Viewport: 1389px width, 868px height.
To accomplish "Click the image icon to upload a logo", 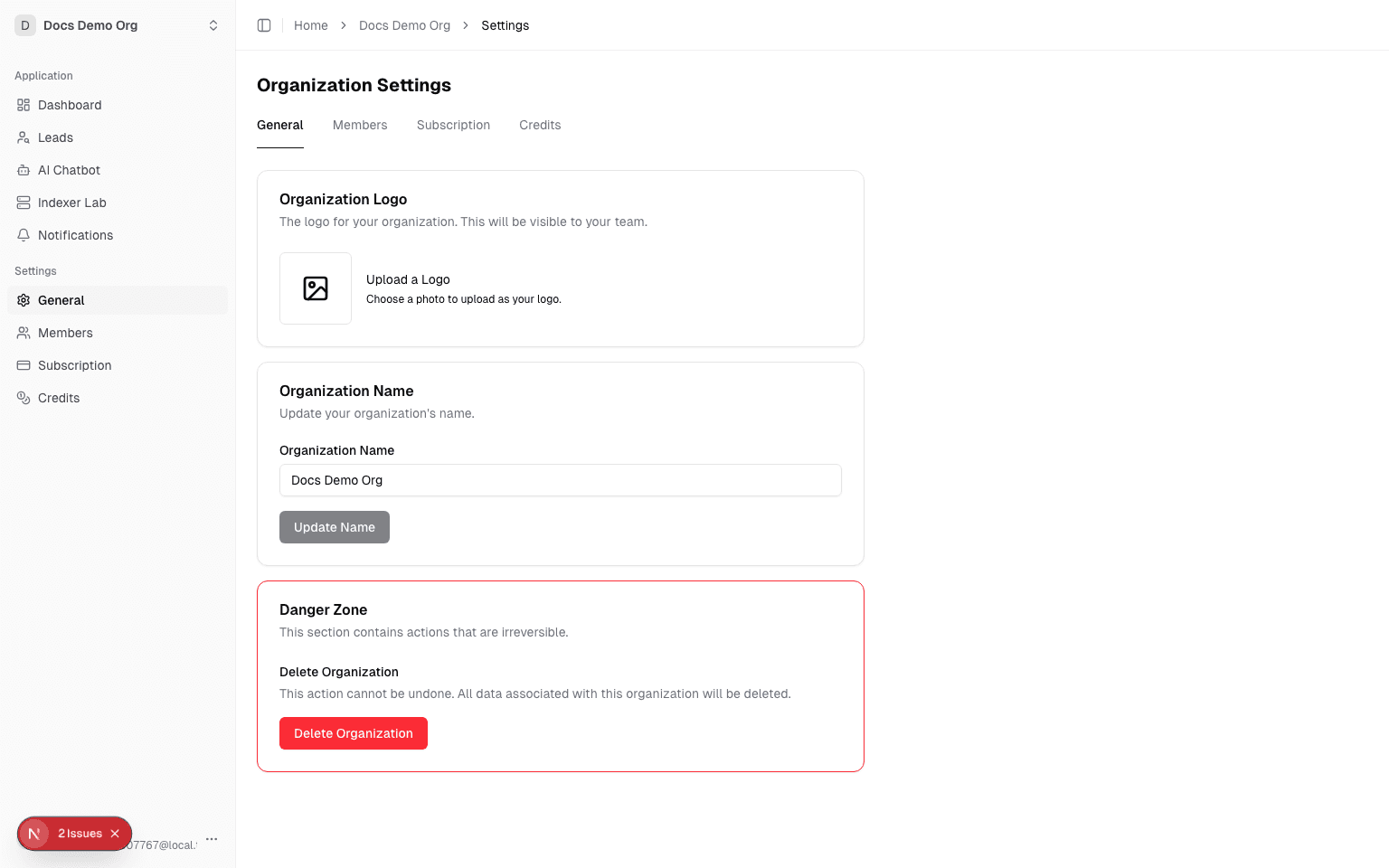I will pos(315,288).
